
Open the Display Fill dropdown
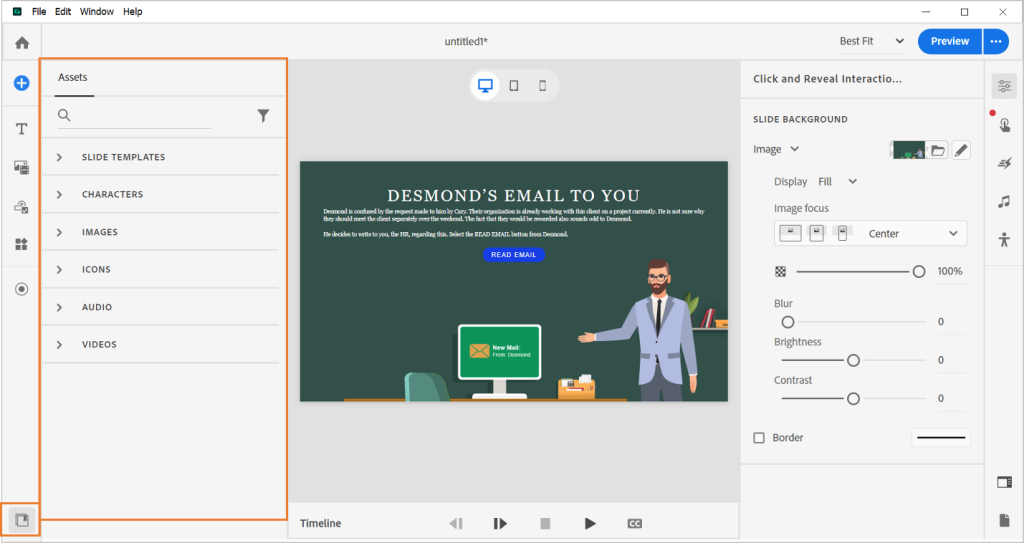pos(837,182)
